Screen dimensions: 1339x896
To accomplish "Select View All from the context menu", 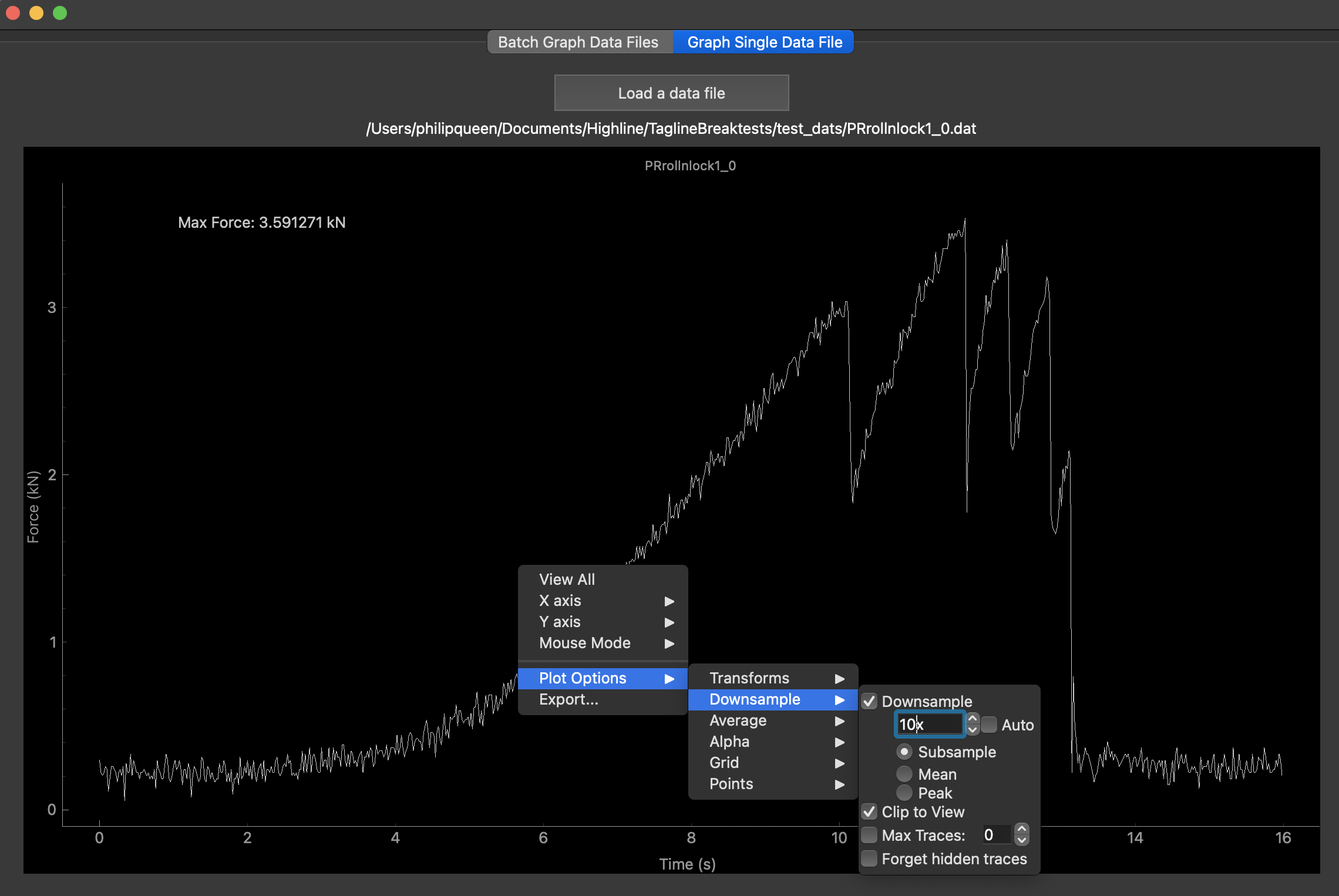I will pyautogui.click(x=567, y=580).
